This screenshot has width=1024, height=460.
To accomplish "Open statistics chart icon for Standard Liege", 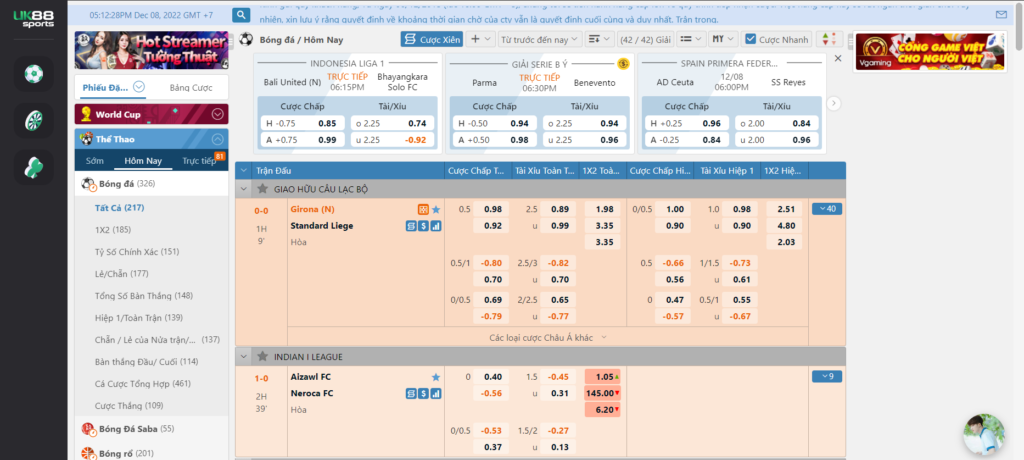I will click(x=436, y=226).
